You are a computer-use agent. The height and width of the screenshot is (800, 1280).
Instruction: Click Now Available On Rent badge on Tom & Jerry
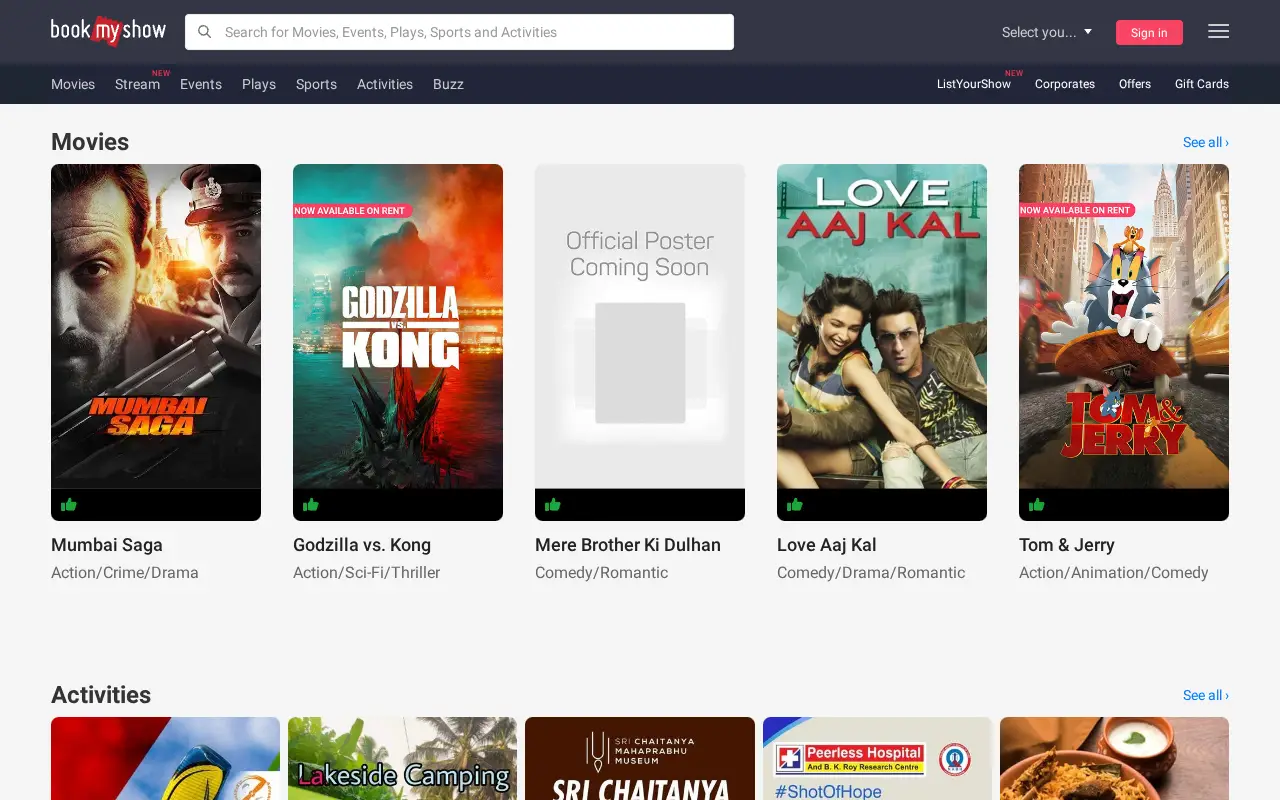(x=1077, y=211)
